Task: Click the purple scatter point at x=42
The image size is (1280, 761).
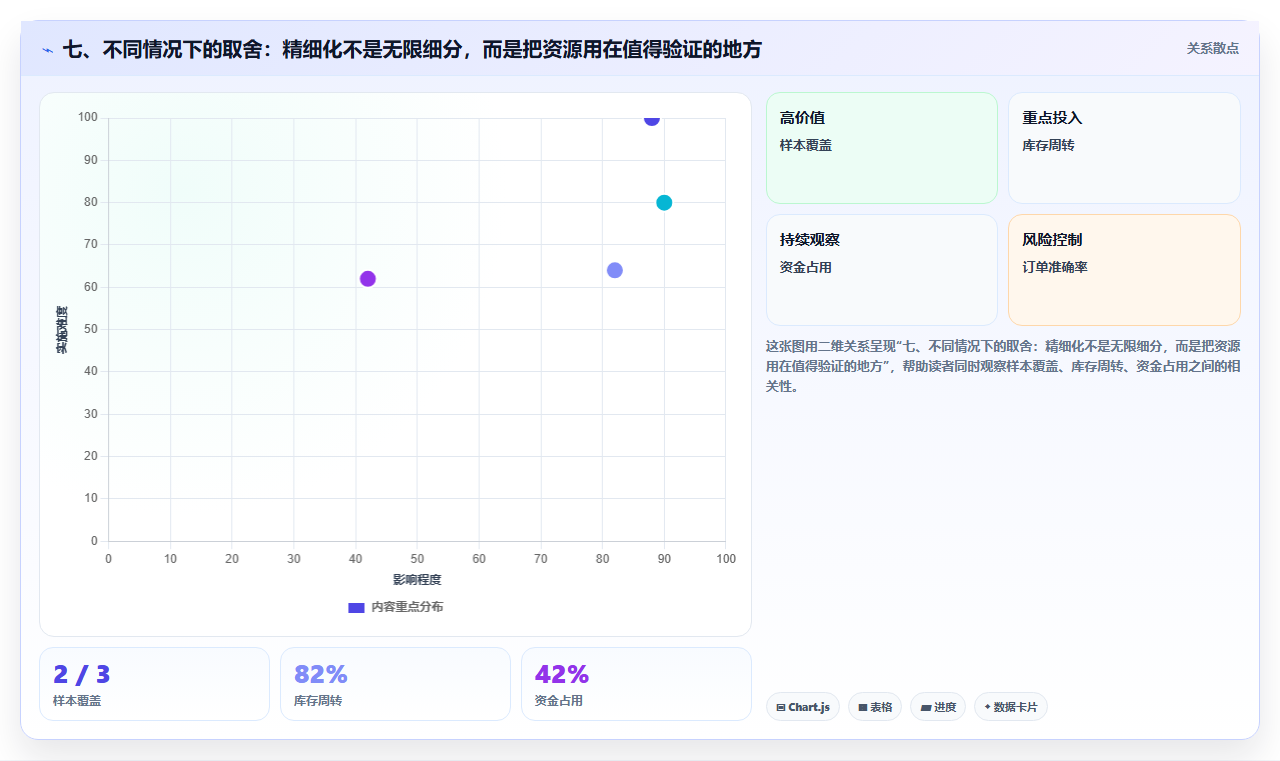Action: click(x=368, y=279)
